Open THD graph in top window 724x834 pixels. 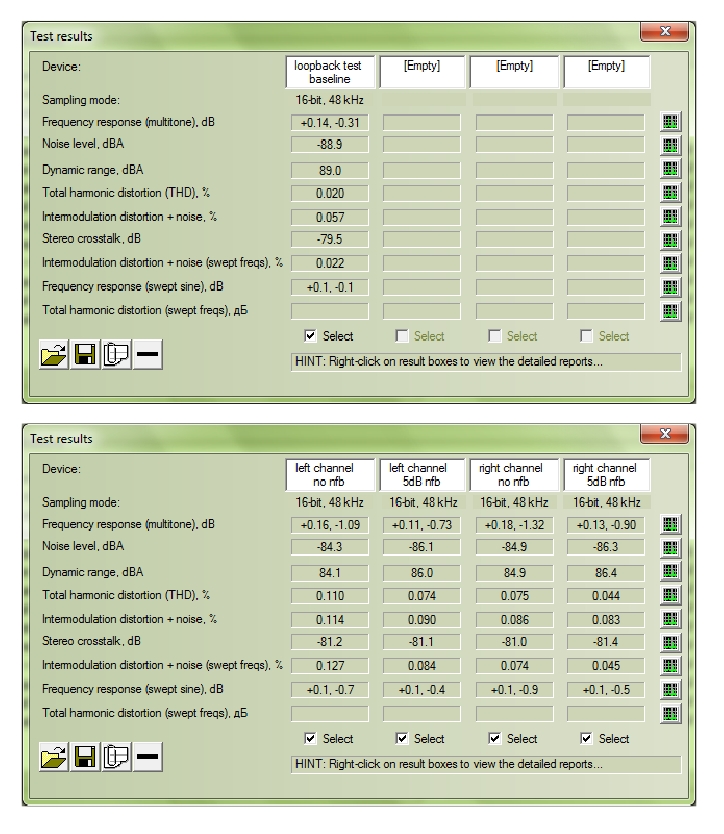click(670, 192)
